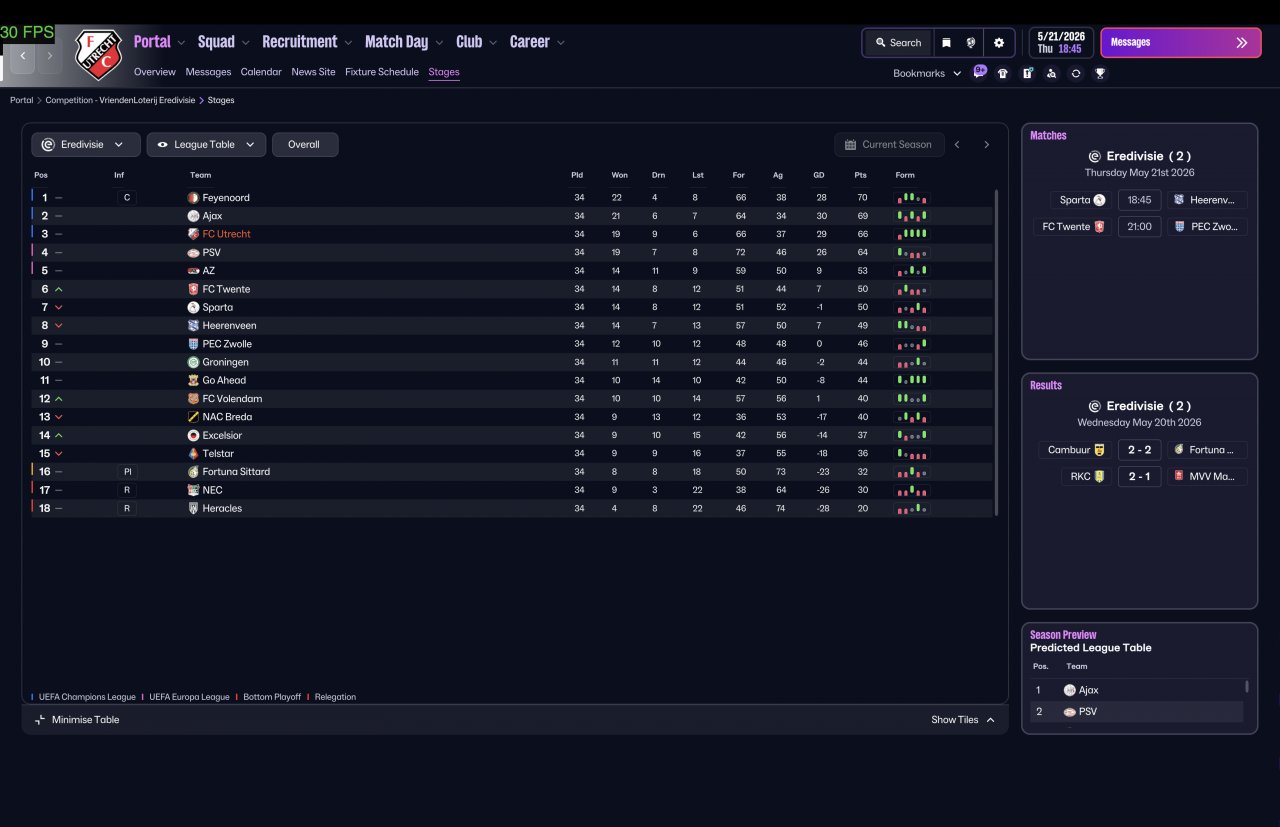The width and height of the screenshot is (1280, 827).
Task: Go to next season with right arrow
Action: pyautogui.click(x=986, y=145)
